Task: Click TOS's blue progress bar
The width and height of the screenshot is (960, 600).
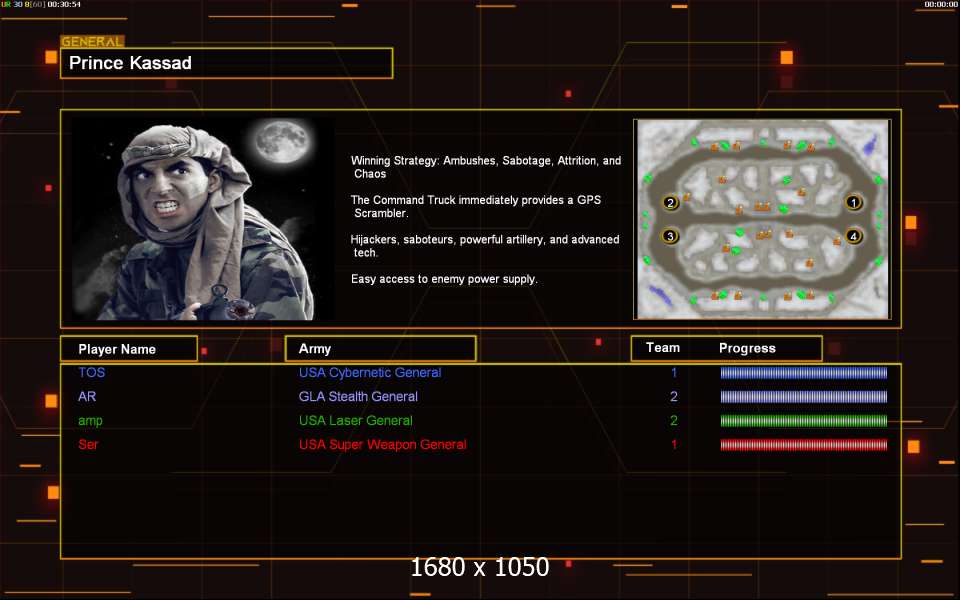Action: coord(804,373)
